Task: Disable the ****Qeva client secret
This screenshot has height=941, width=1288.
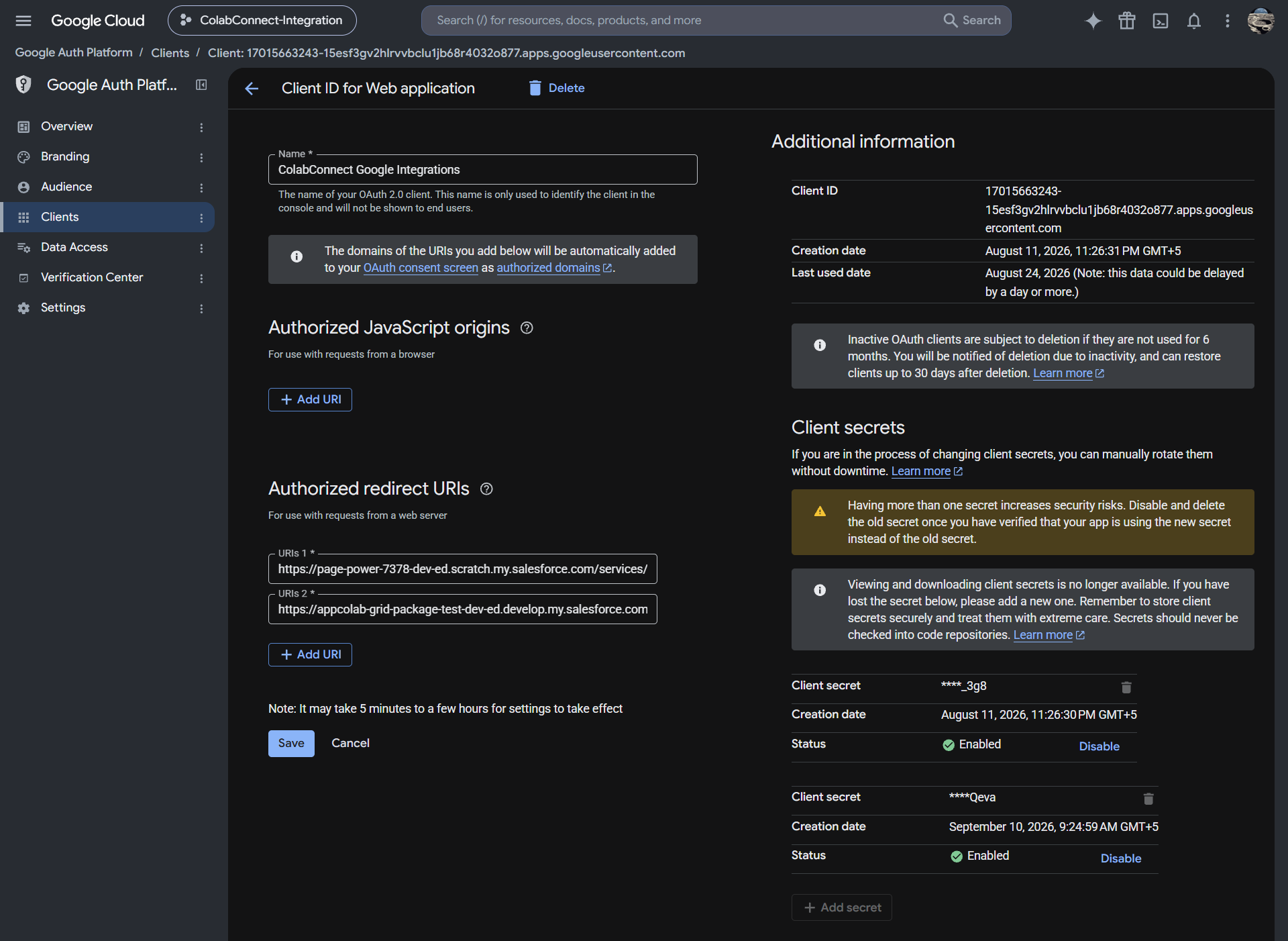Action: pos(1121,858)
